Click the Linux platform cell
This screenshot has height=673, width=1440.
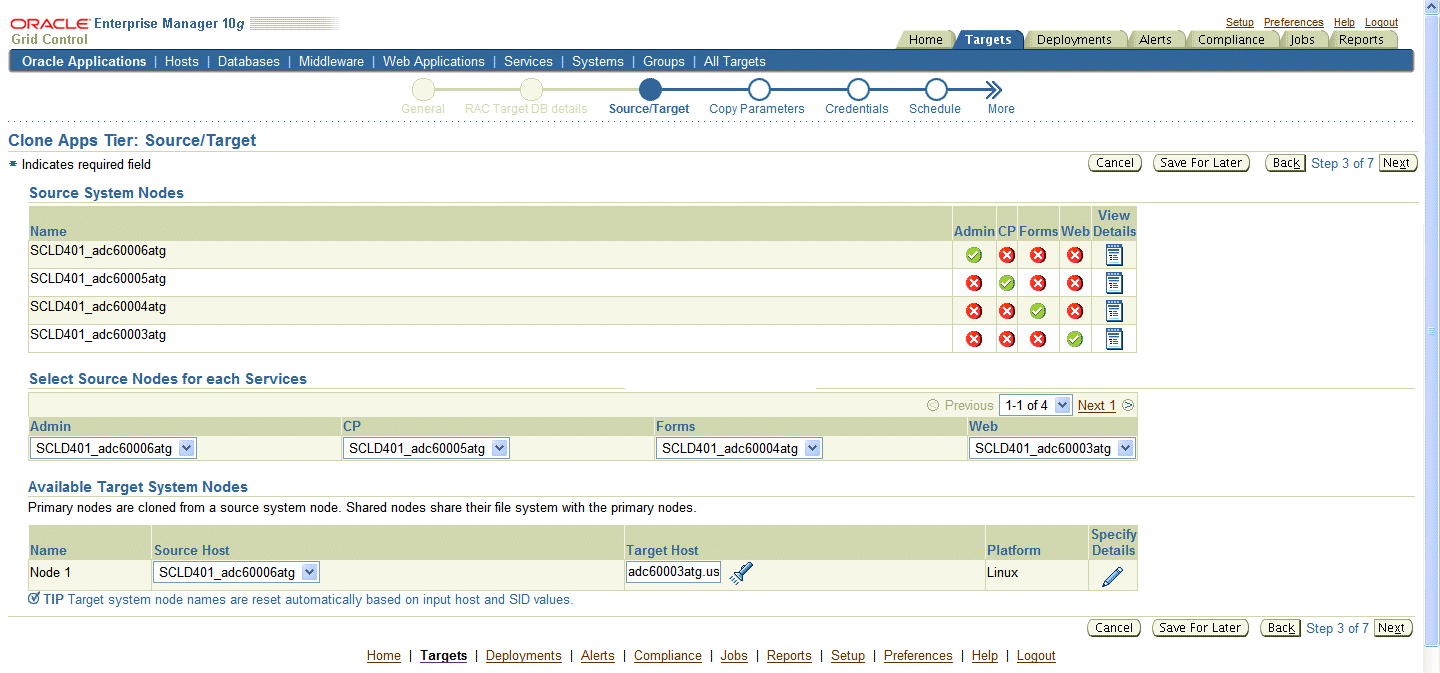[1036, 574]
